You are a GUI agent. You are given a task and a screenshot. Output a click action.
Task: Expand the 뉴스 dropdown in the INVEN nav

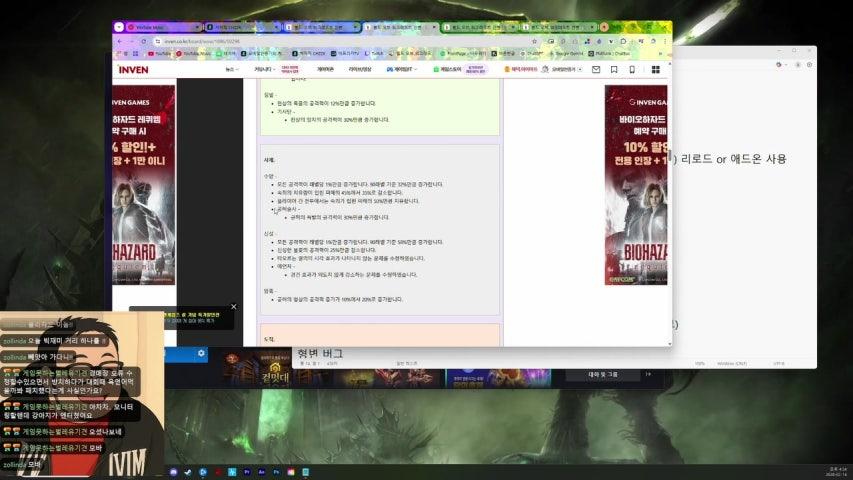click(231, 70)
